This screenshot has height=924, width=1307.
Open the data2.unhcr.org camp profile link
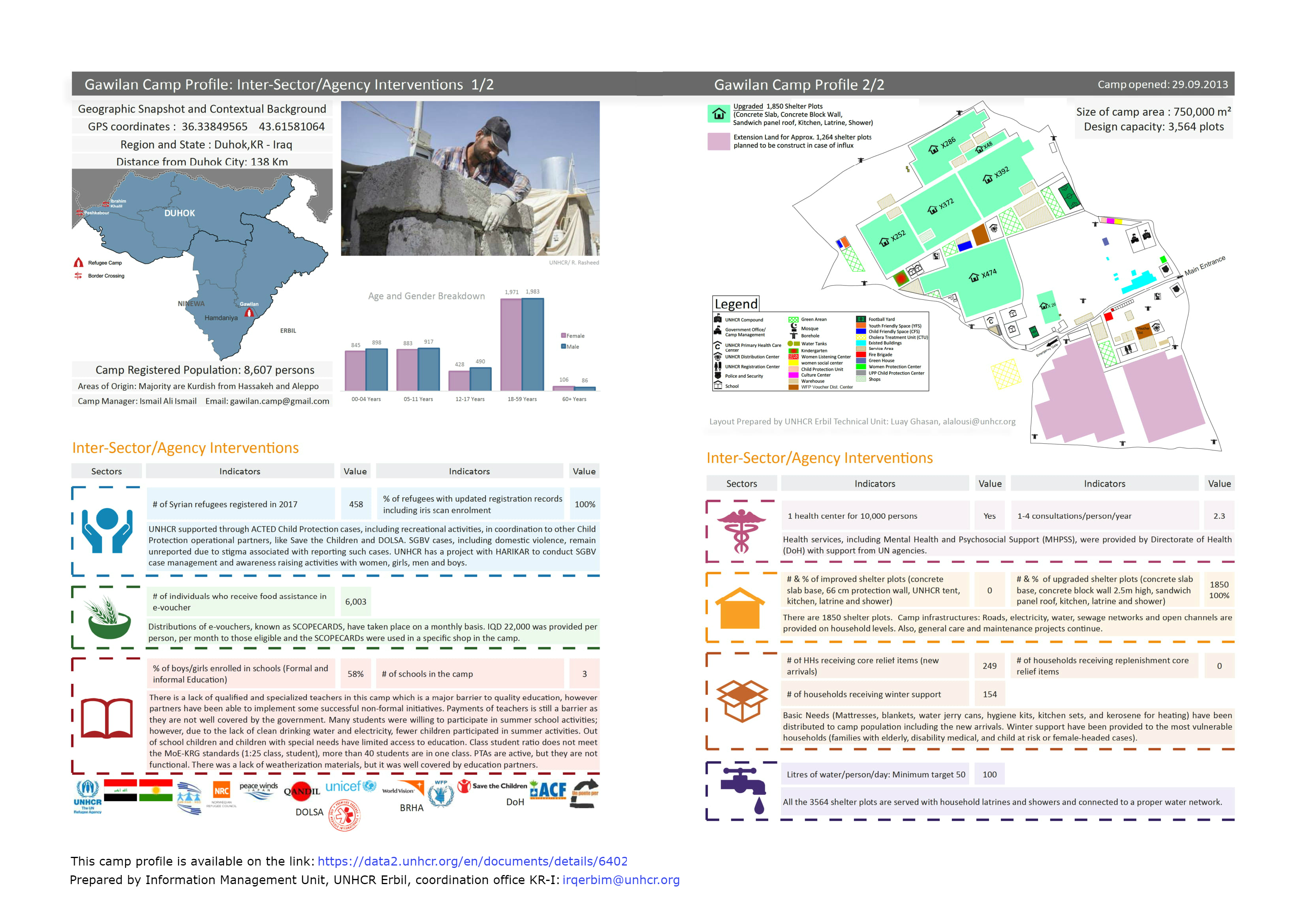(472, 861)
